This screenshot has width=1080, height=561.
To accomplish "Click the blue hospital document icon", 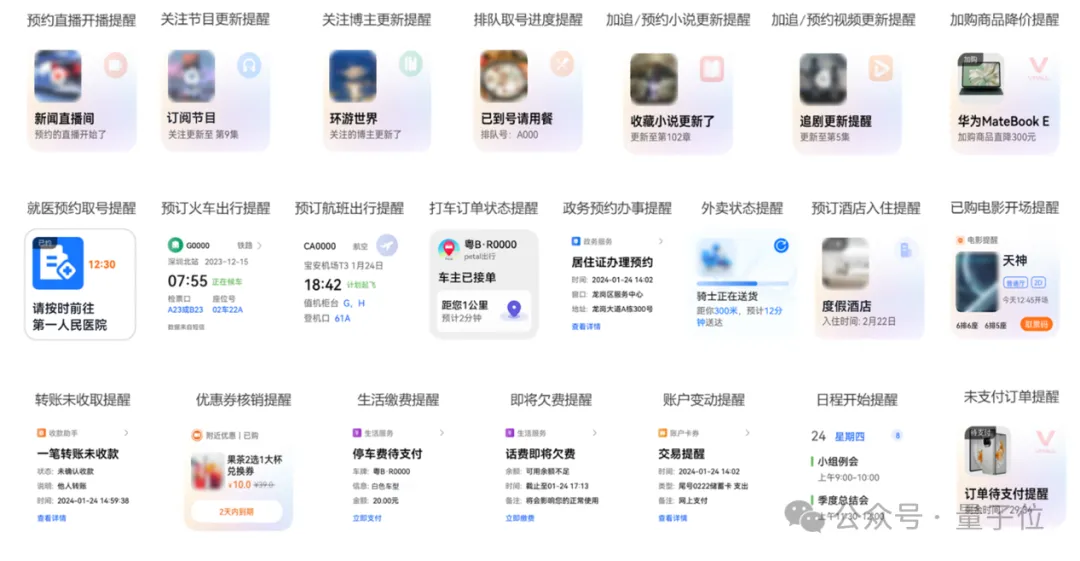I will point(58,264).
